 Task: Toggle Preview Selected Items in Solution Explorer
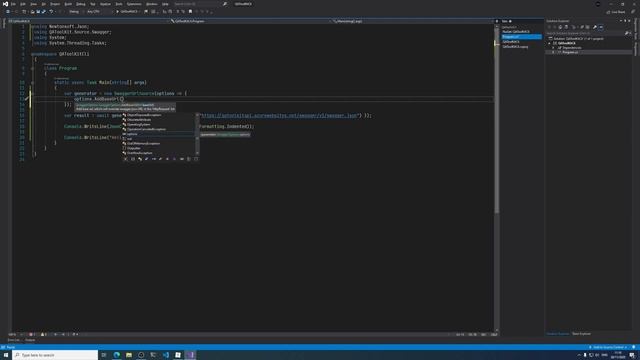[x=601, y=27]
